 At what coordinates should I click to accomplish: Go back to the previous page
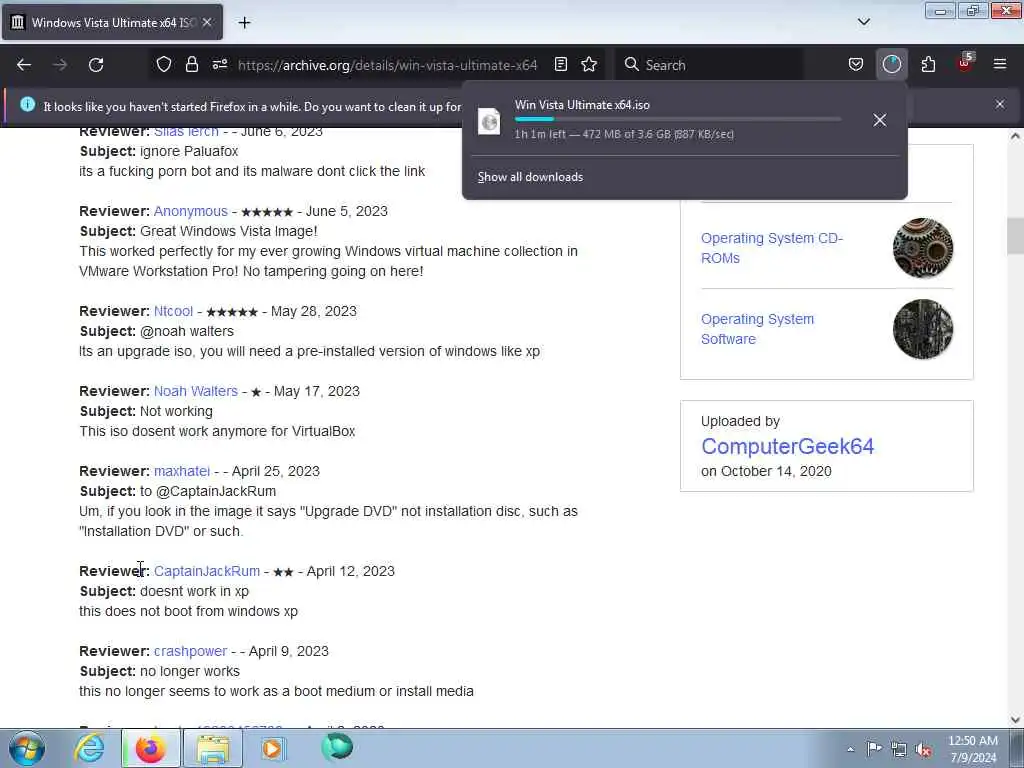click(24, 65)
